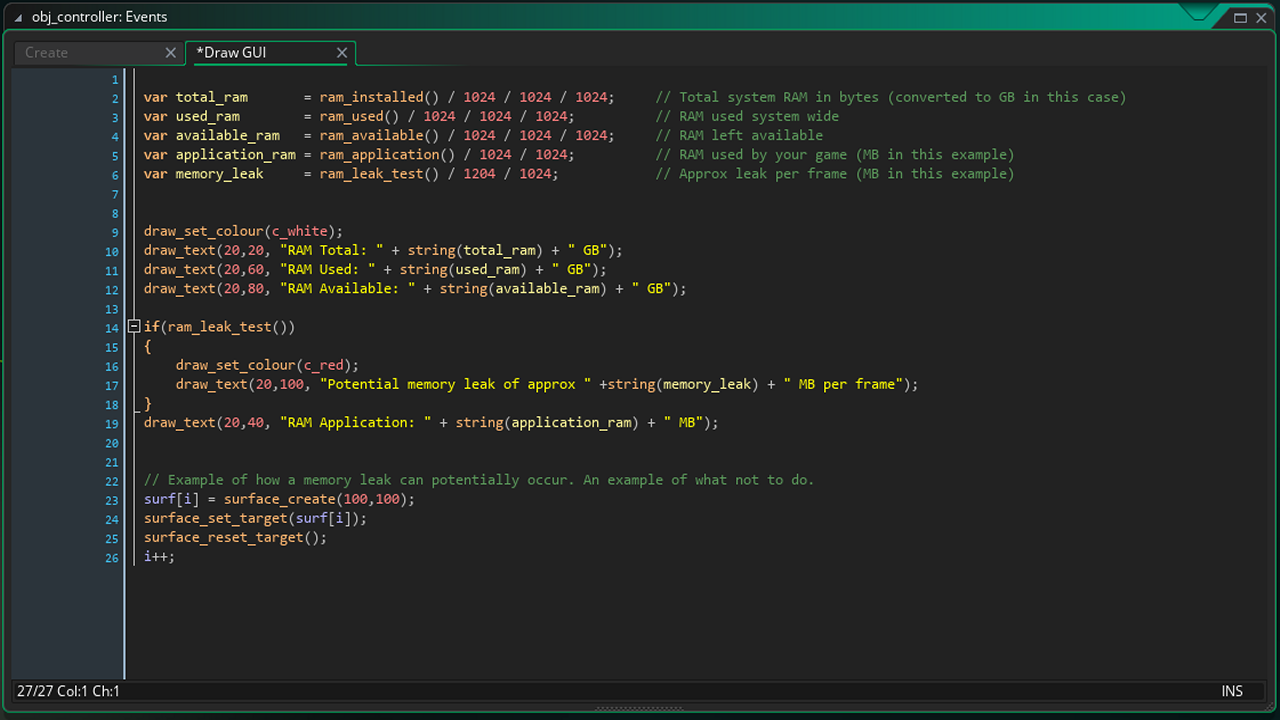Toggle the INS insert mode indicator
The height and width of the screenshot is (720, 1280).
click(x=1231, y=691)
